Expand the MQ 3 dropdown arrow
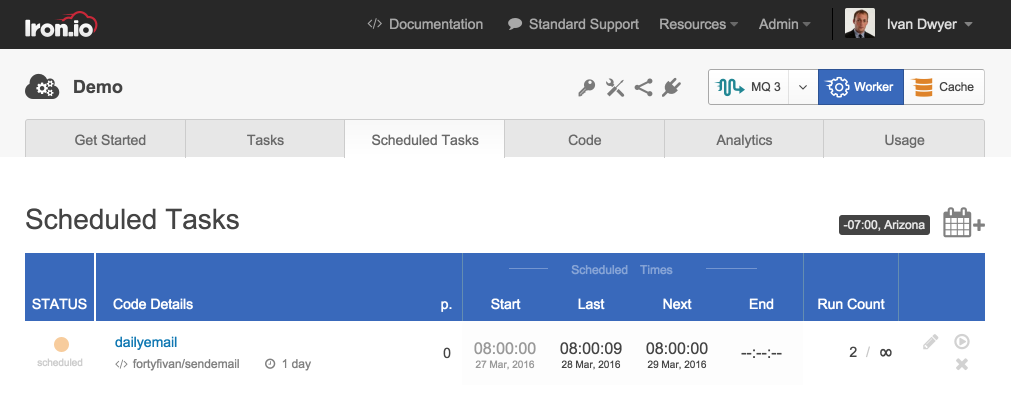The image size is (1011, 402). tap(802, 88)
